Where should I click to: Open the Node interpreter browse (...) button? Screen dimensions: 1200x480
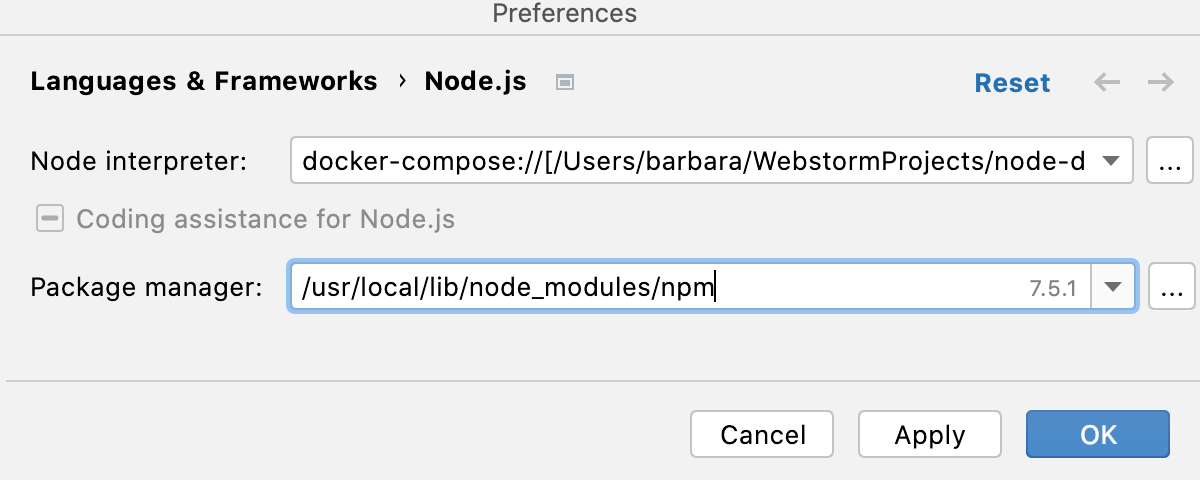(x=1170, y=161)
